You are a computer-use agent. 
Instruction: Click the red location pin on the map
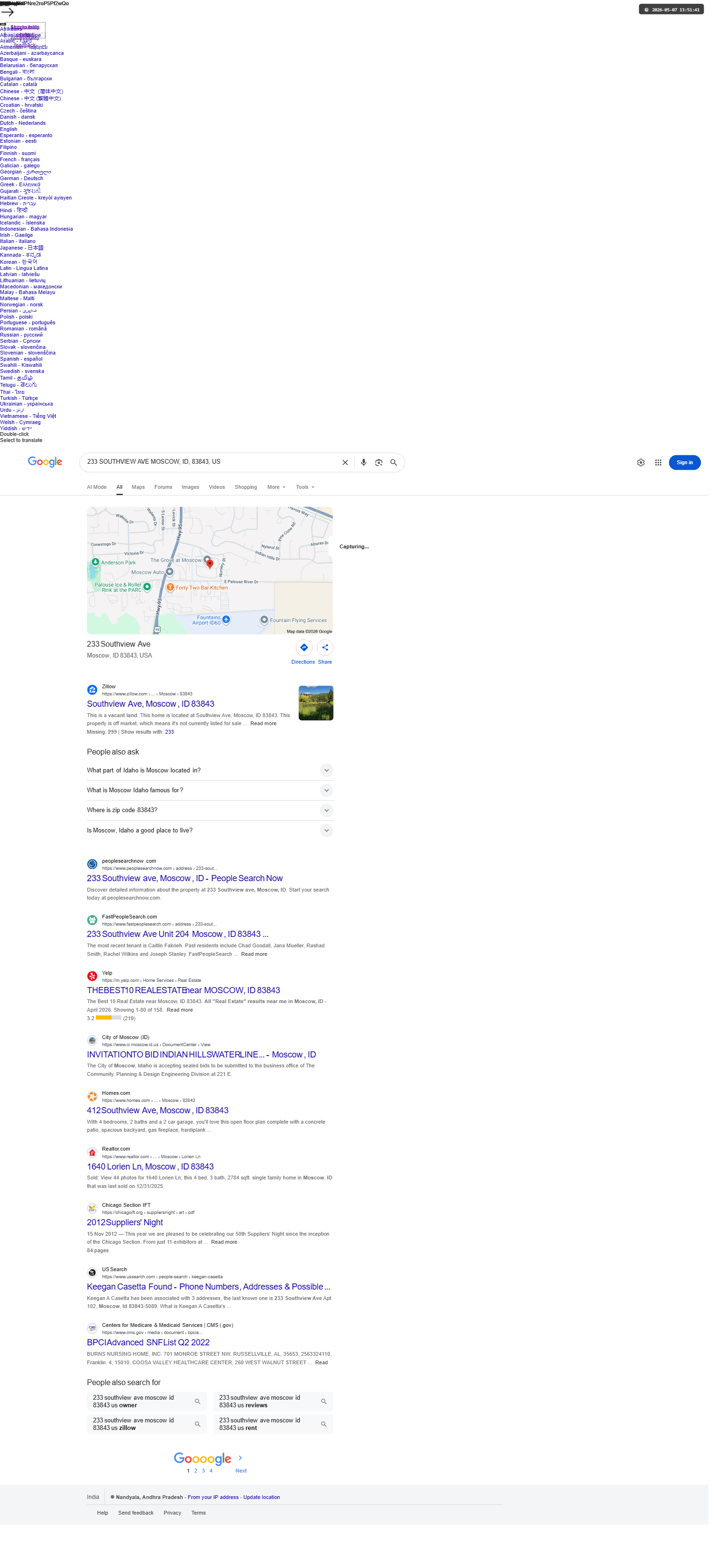point(210,564)
